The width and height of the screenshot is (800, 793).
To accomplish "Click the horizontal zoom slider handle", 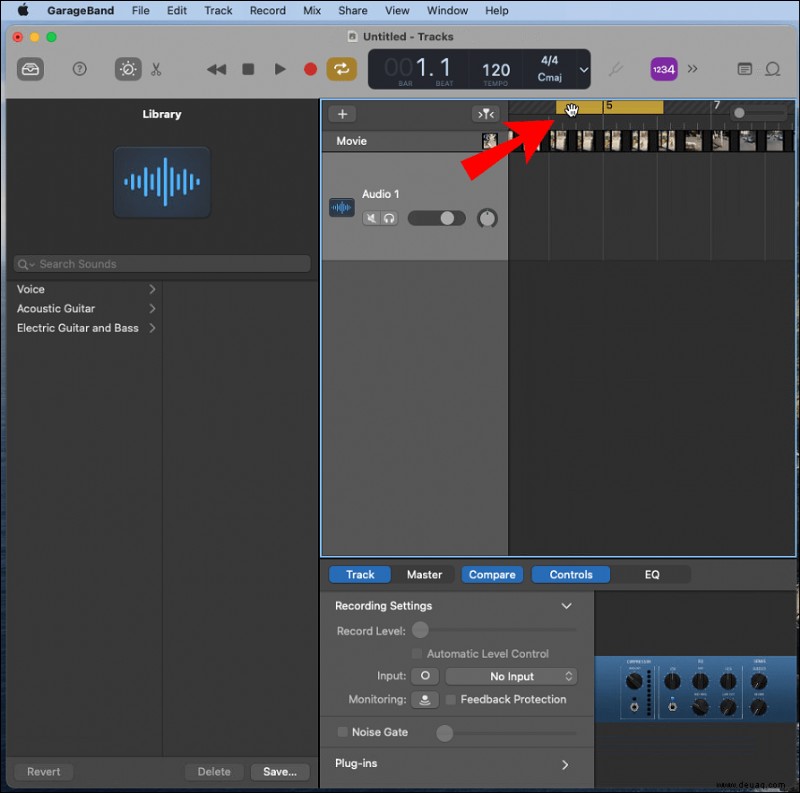I will tap(739, 113).
